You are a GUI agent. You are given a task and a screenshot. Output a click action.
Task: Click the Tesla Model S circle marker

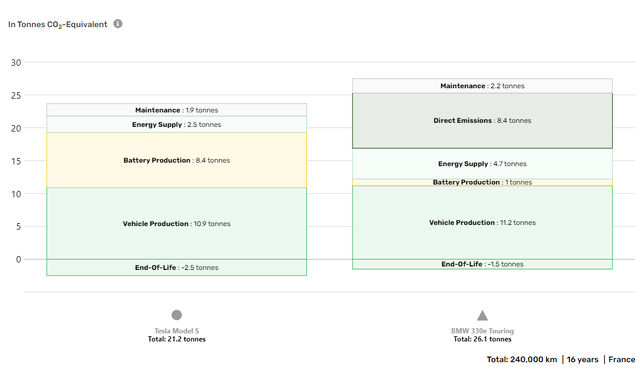click(x=176, y=315)
